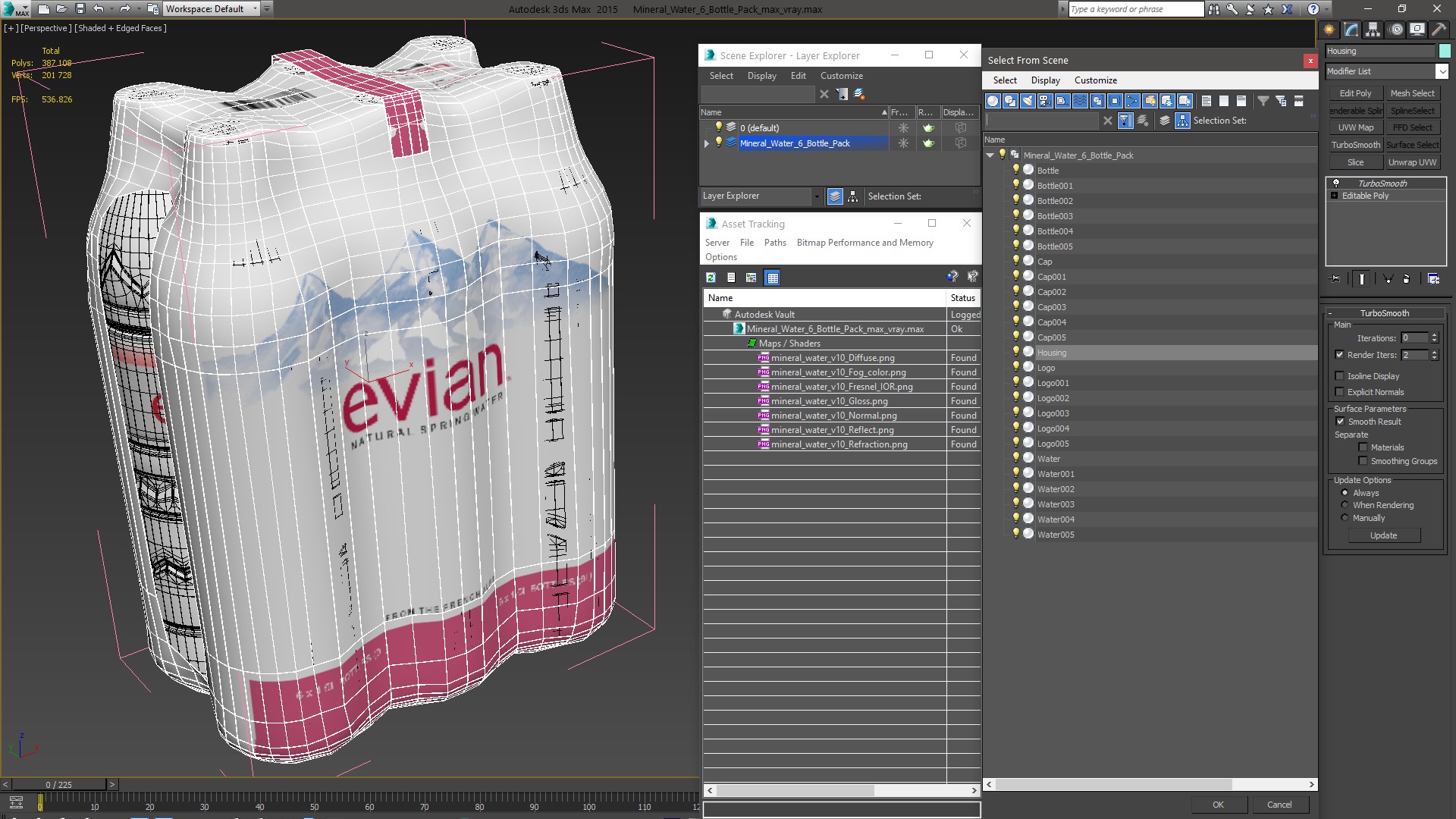Viewport: 1456px width, 819px height.
Task: Click the Update button in TurboSmooth
Action: click(1383, 535)
